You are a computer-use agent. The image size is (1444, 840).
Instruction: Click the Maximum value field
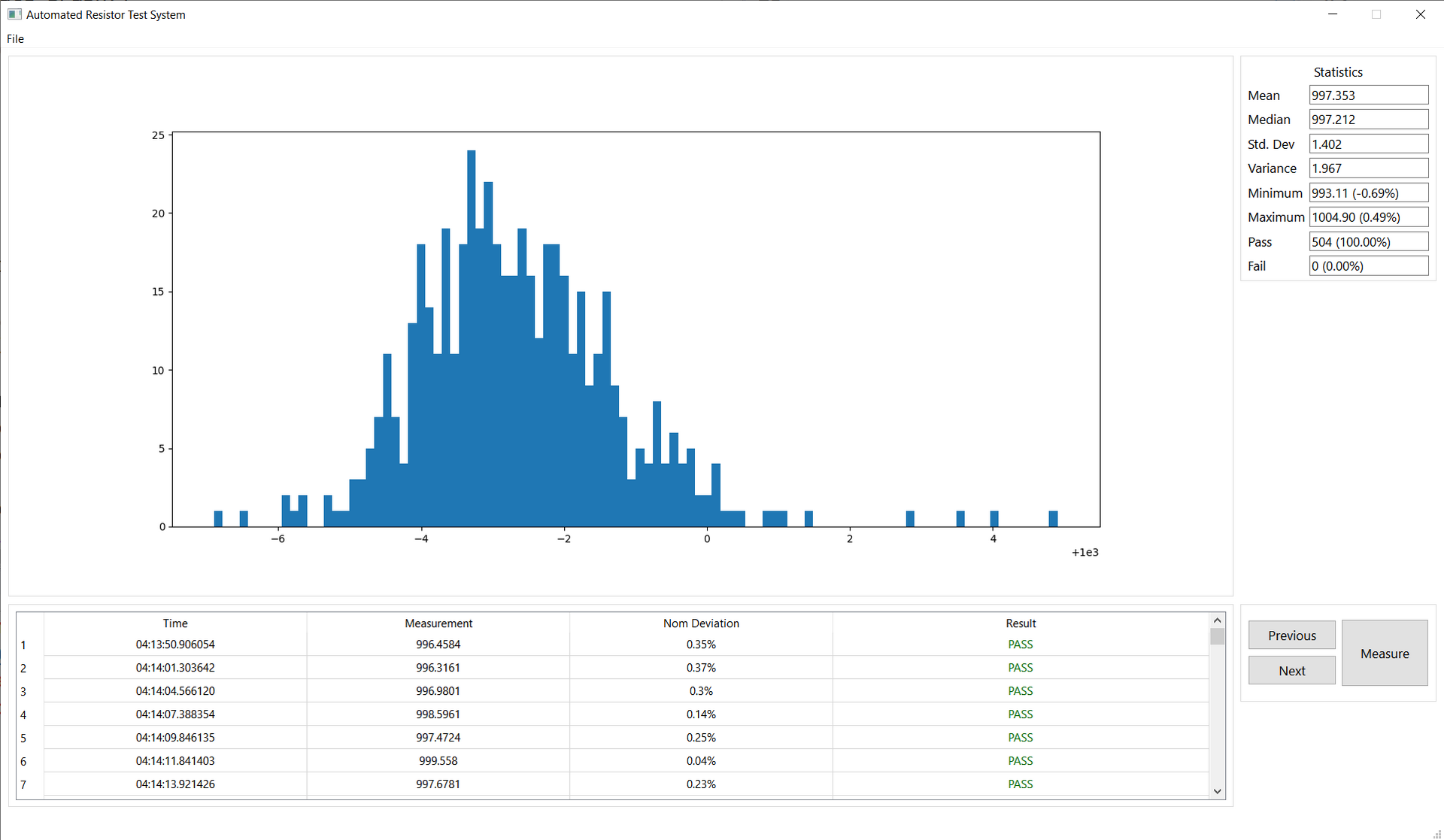(1368, 217)
